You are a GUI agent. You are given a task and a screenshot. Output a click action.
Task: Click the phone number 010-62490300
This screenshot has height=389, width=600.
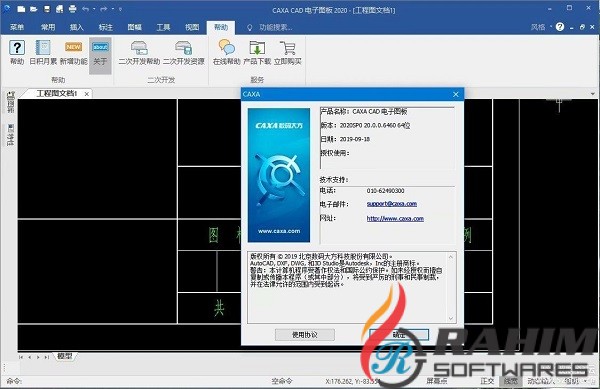pyautogui.click(x=385, y=190)
